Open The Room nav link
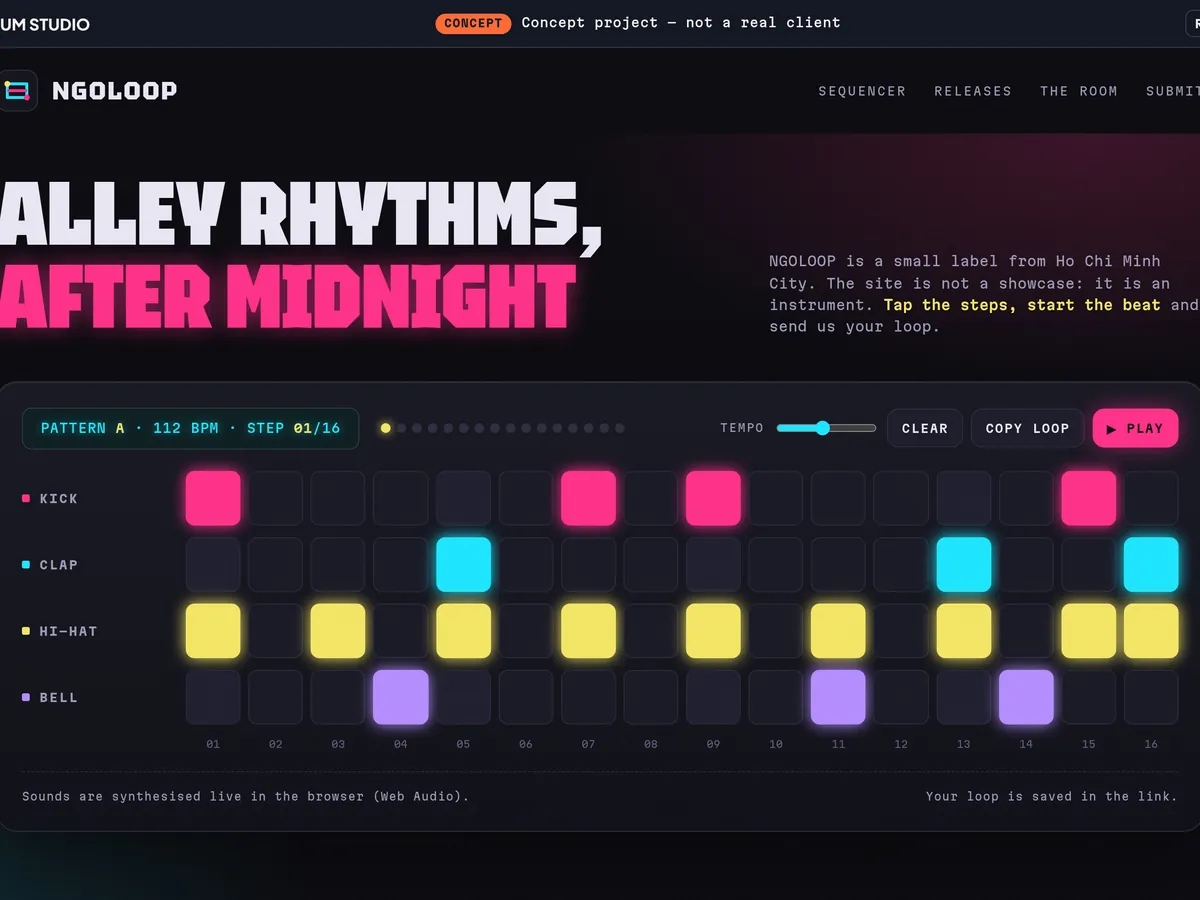Image resolution: width=1200 pixels, height=900 pixels. 1079,91
